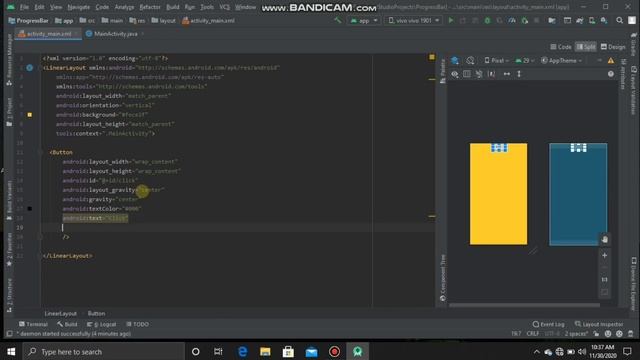Open the app run configuration dropdown

click(364, 20)
